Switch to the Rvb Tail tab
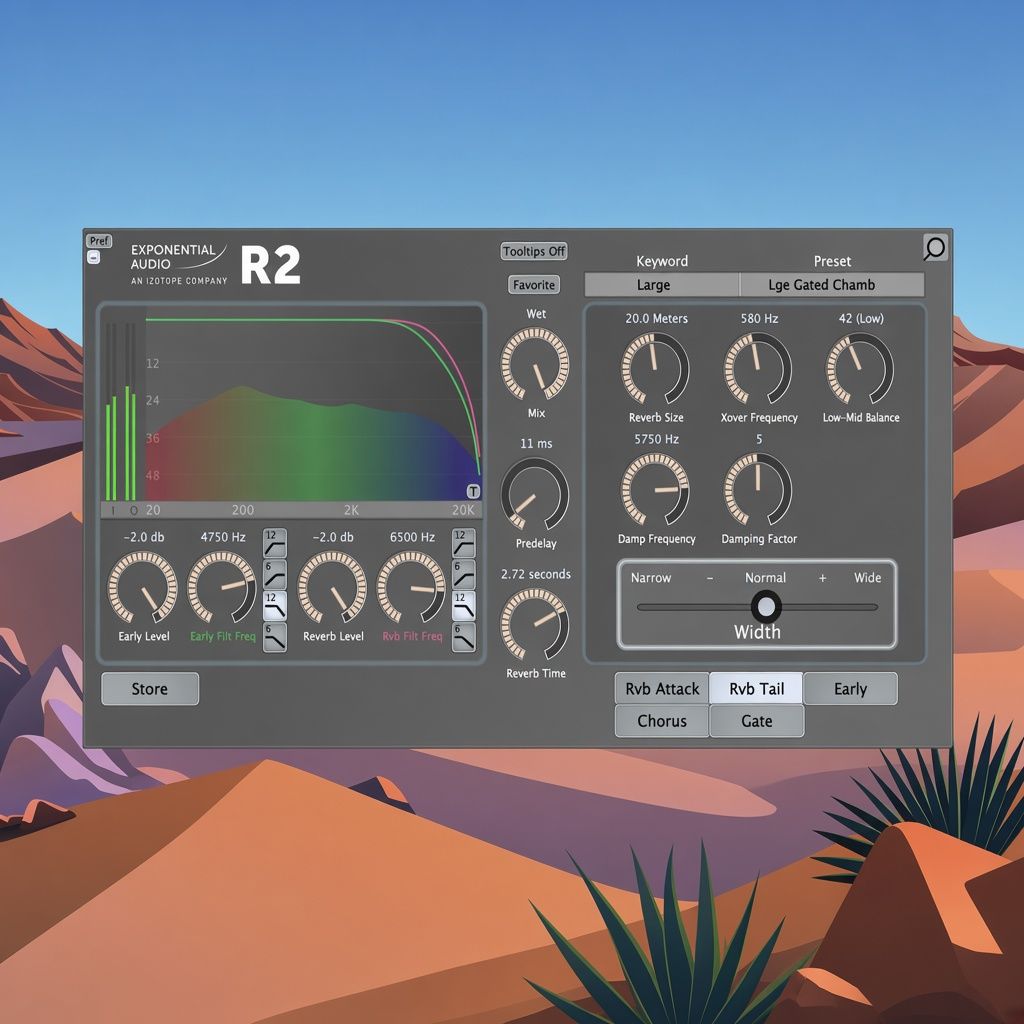Screen dimensions: 1024x1024 coord(756,688)
